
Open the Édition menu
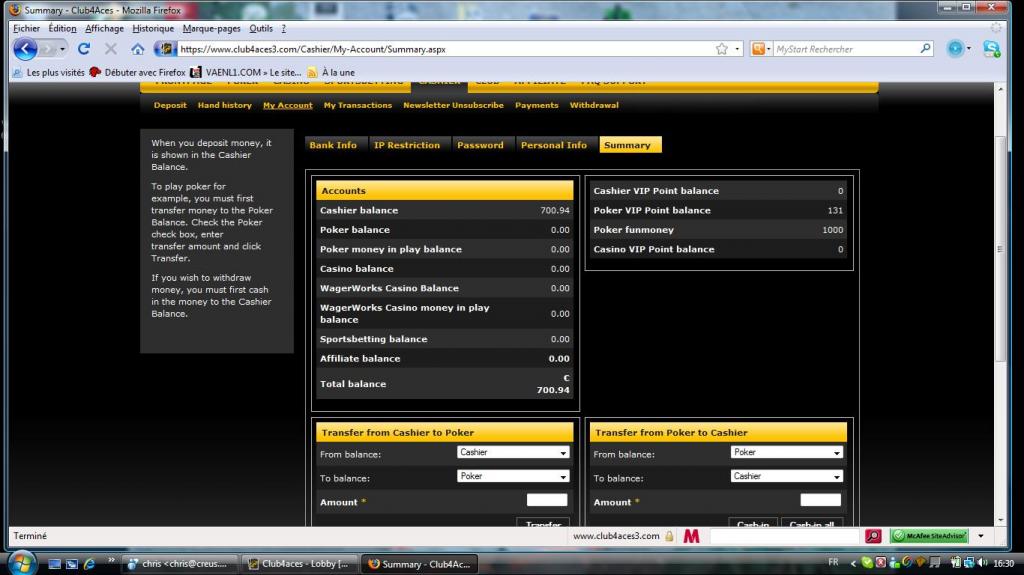point(62,29)
